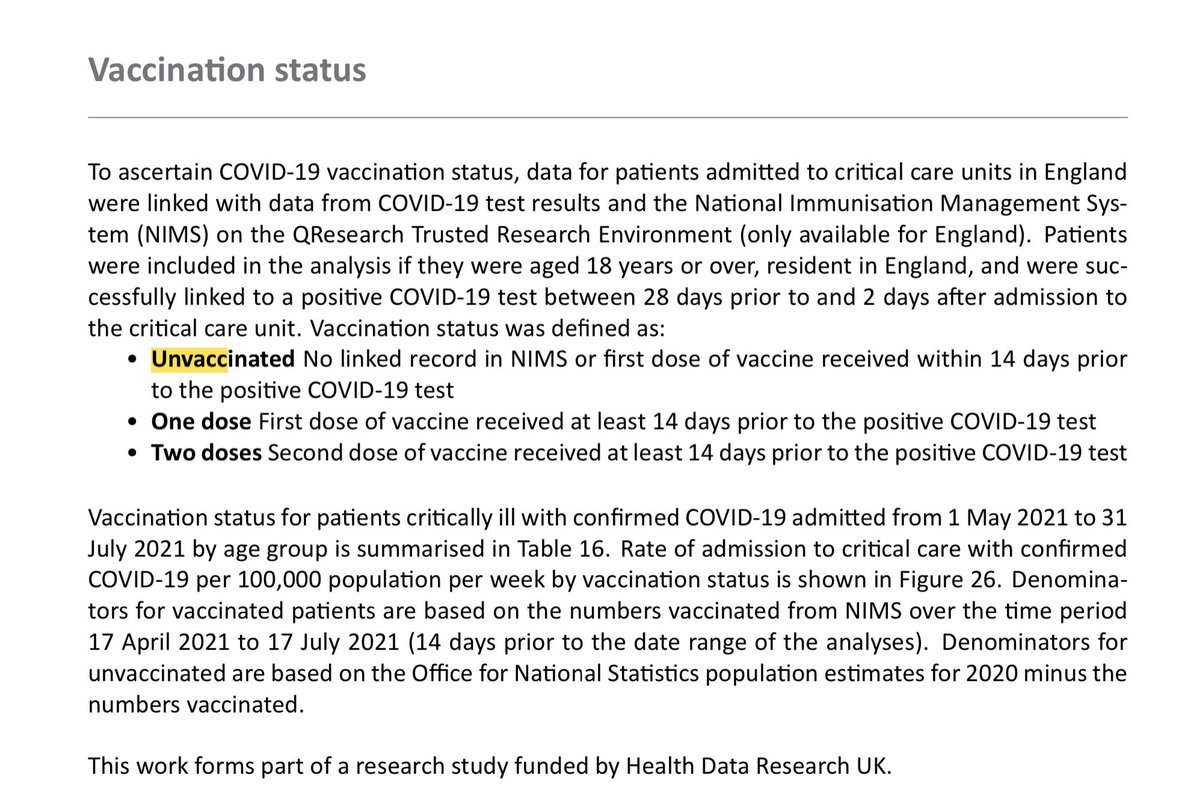The height and width of the screenshot is (810, 1200).
Task: Click the 'Vaccination status' heading
Action: [227, 70]
